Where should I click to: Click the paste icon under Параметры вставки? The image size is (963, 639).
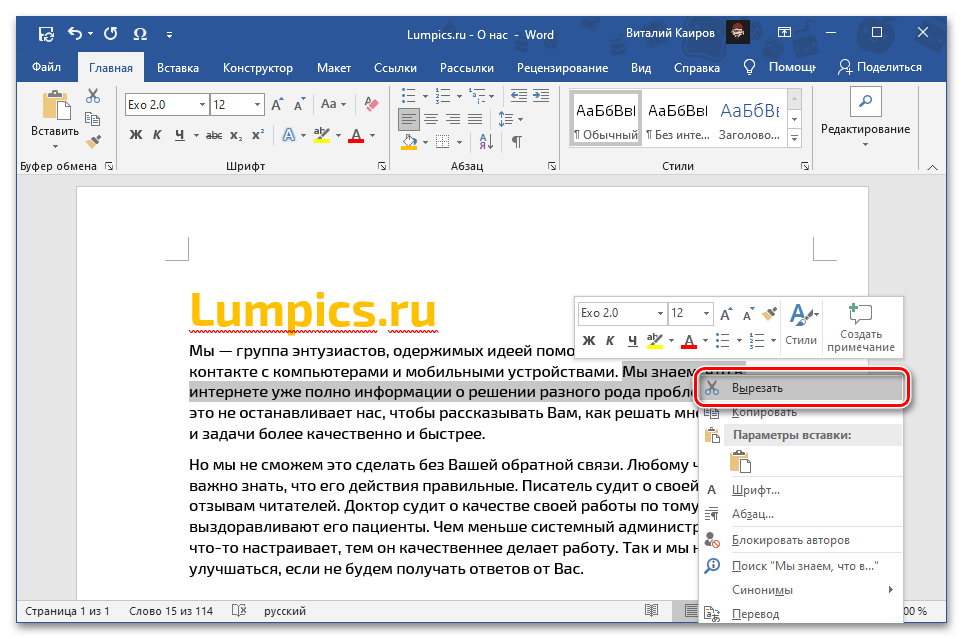click(740, 462)
